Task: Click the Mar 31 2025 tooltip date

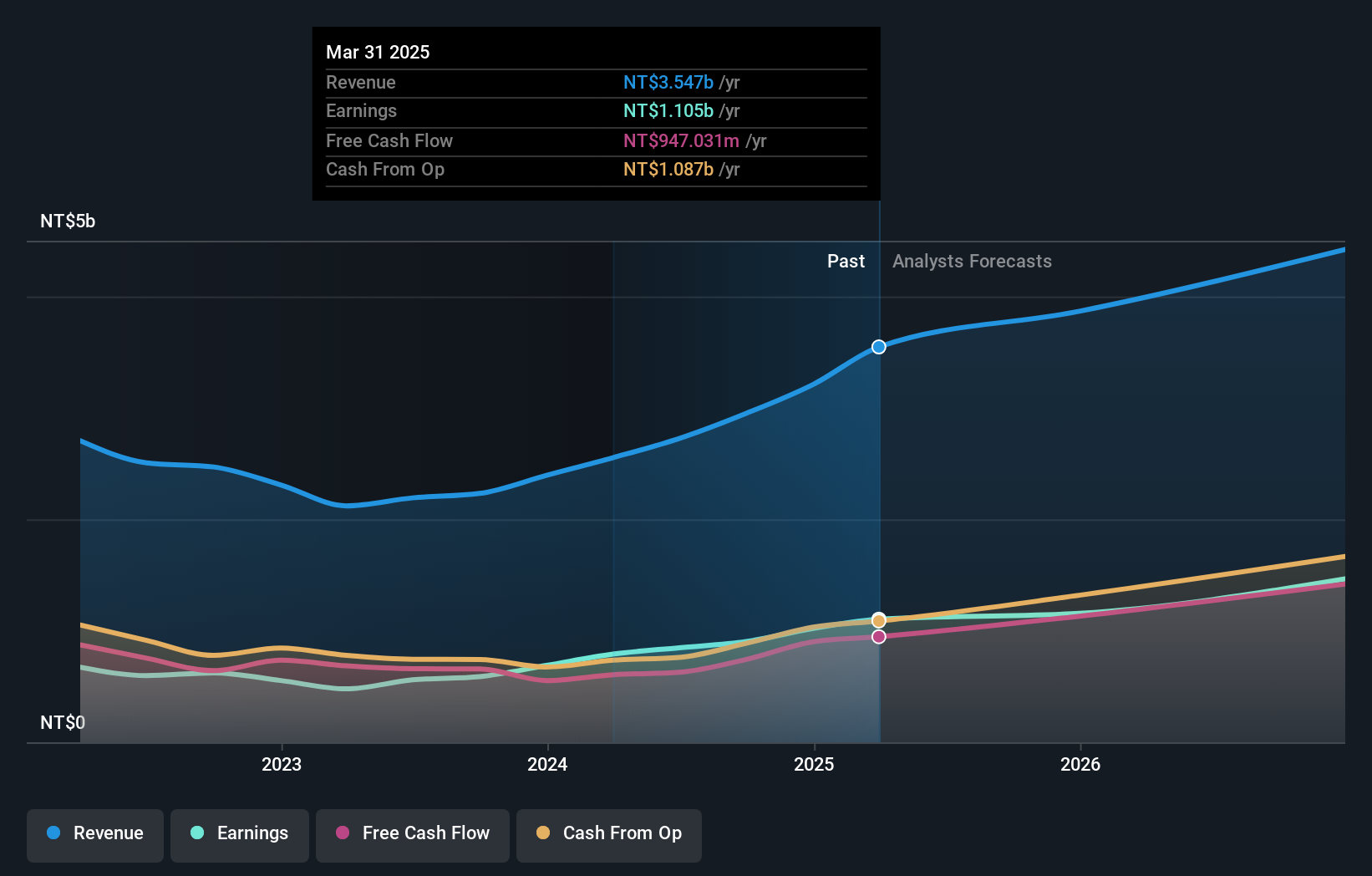Action: (x=378, y=52)
